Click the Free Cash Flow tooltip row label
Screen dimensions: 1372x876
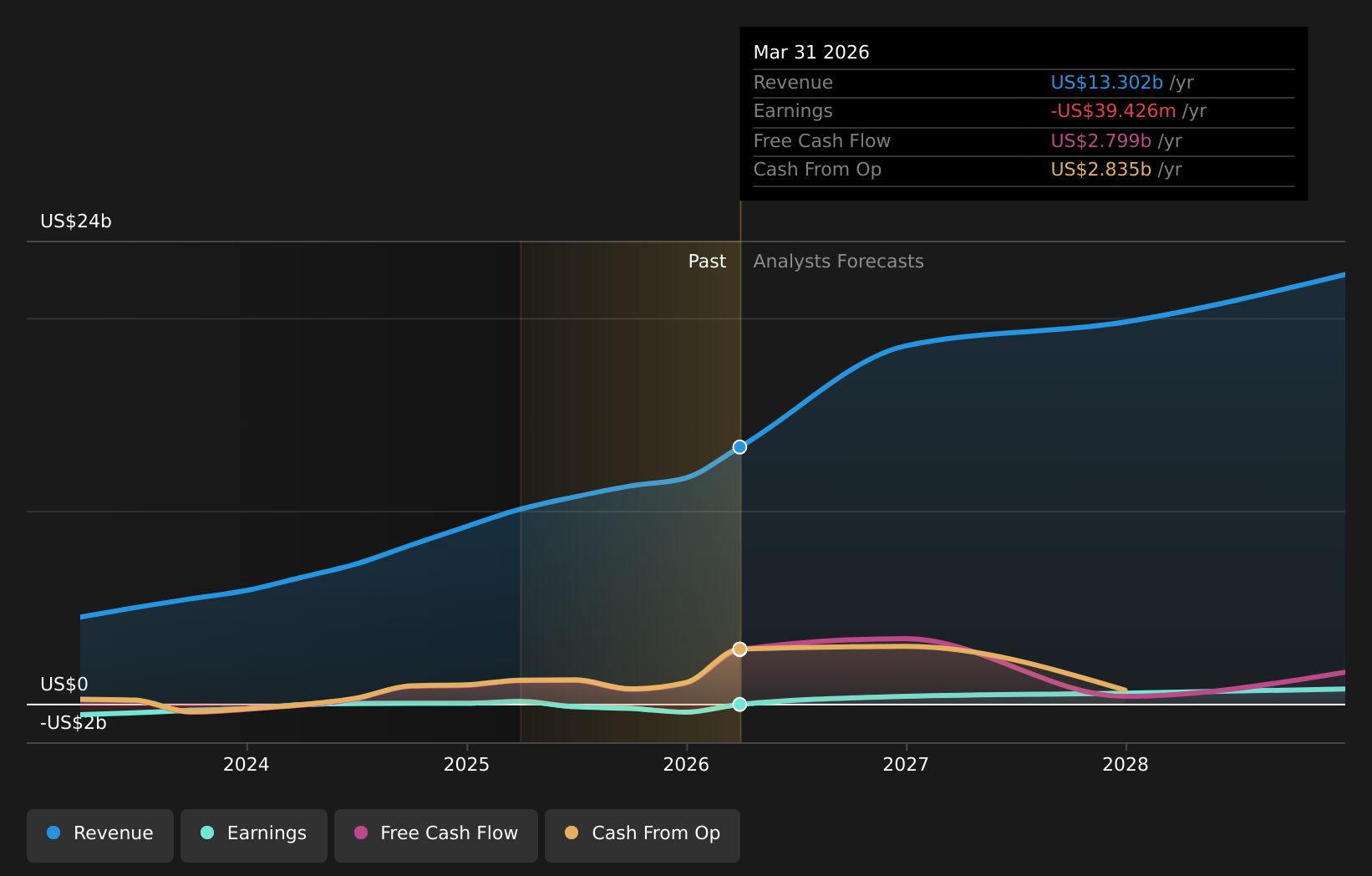coord(822,141)
